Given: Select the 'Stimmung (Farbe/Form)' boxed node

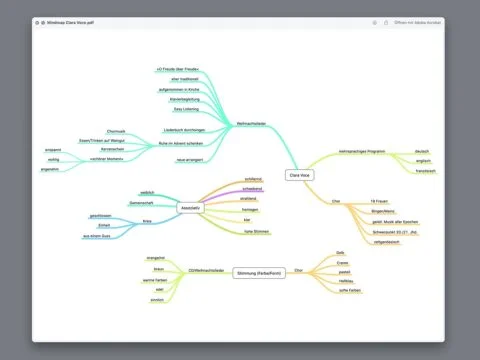Looking at the screenshot, I should pos(259,273).
